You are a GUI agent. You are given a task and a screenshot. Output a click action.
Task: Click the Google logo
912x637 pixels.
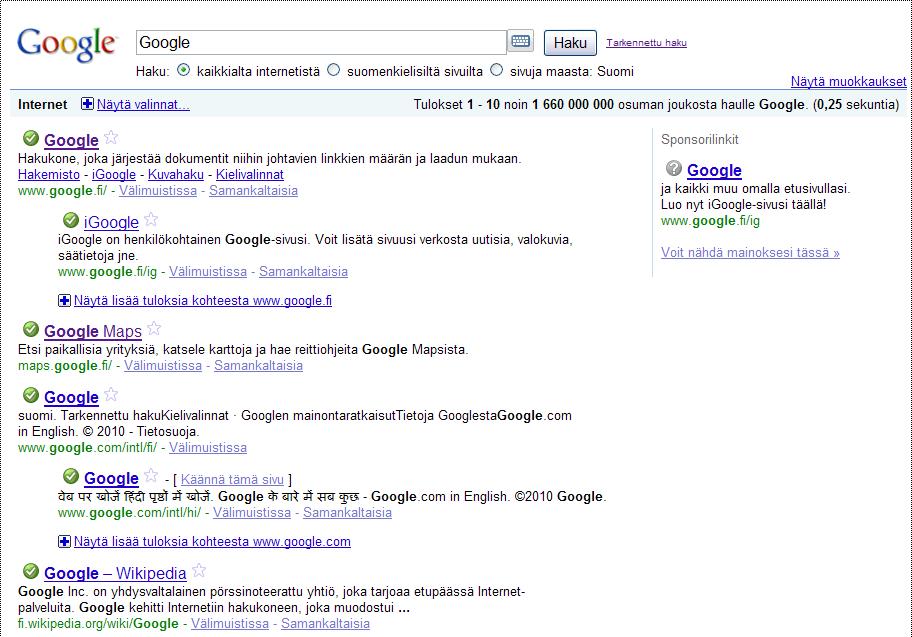tap(67, 44)
